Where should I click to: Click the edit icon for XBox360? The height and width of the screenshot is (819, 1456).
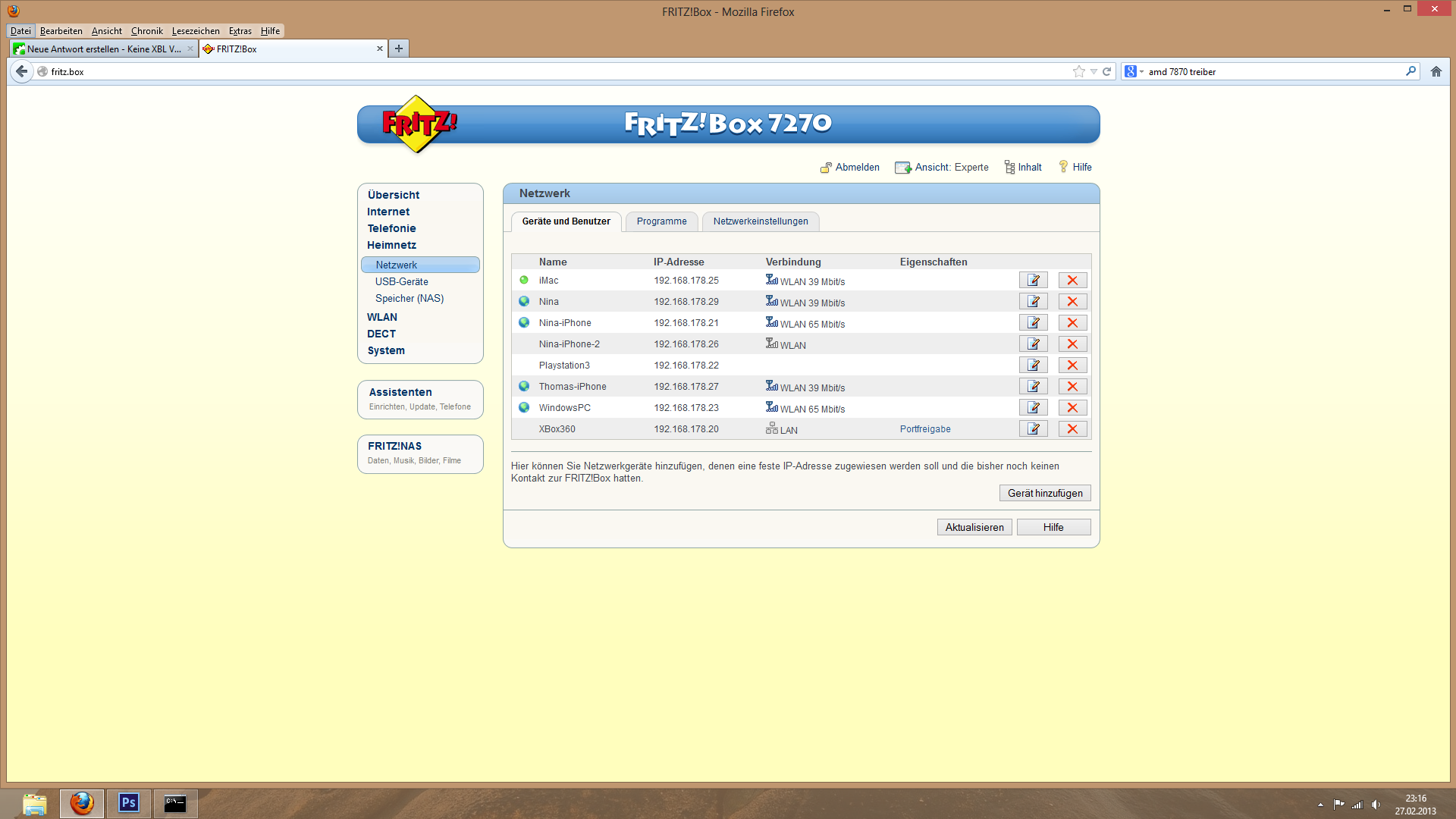1033,429
